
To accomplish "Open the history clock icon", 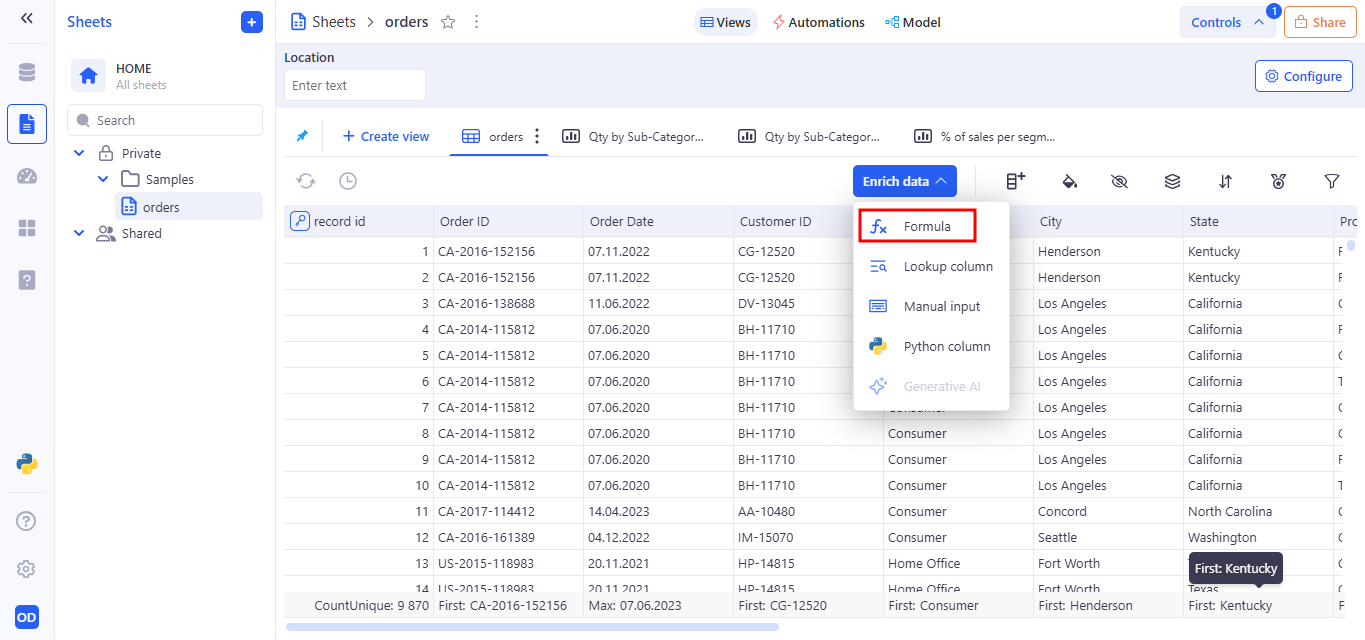I will pos(347,181).
